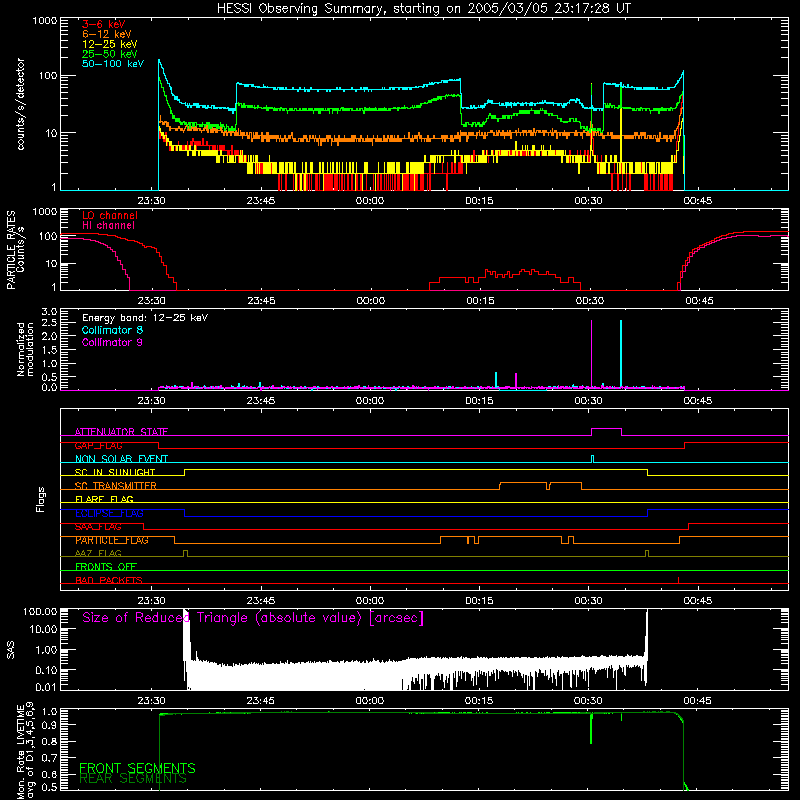The width and height of the screenshot is (800, 800).
Task: Click the SC_IN_SUNLIGHT flag label
Action: (x=115, y=472)
